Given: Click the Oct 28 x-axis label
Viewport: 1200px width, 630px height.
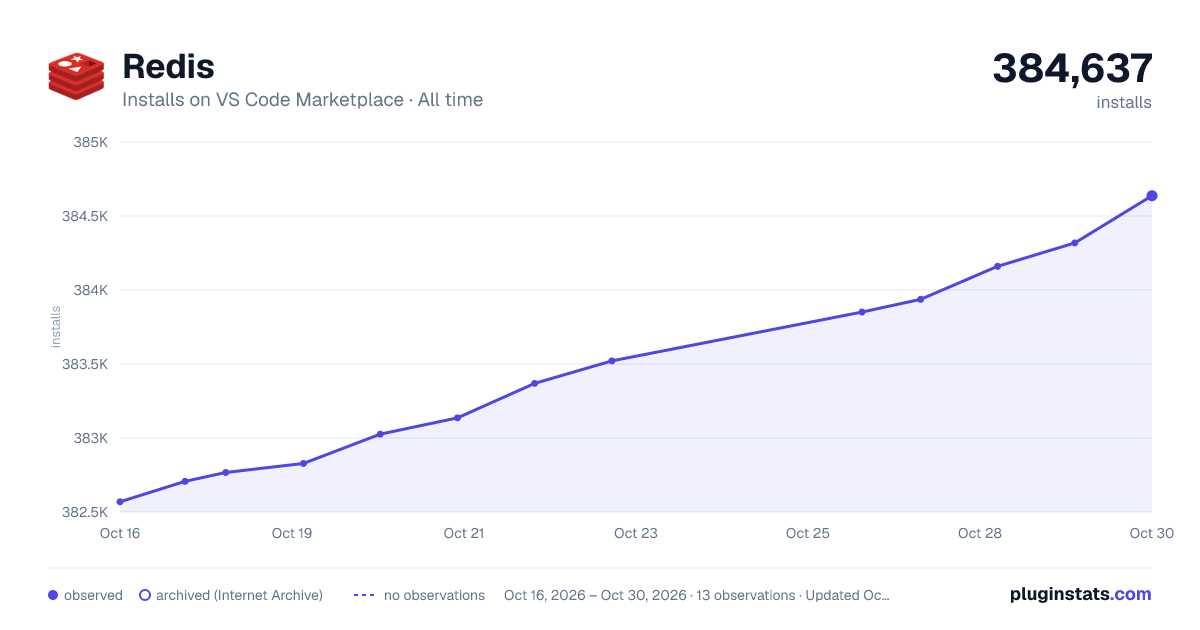Looking at the screenshot, I should (980, 533).
